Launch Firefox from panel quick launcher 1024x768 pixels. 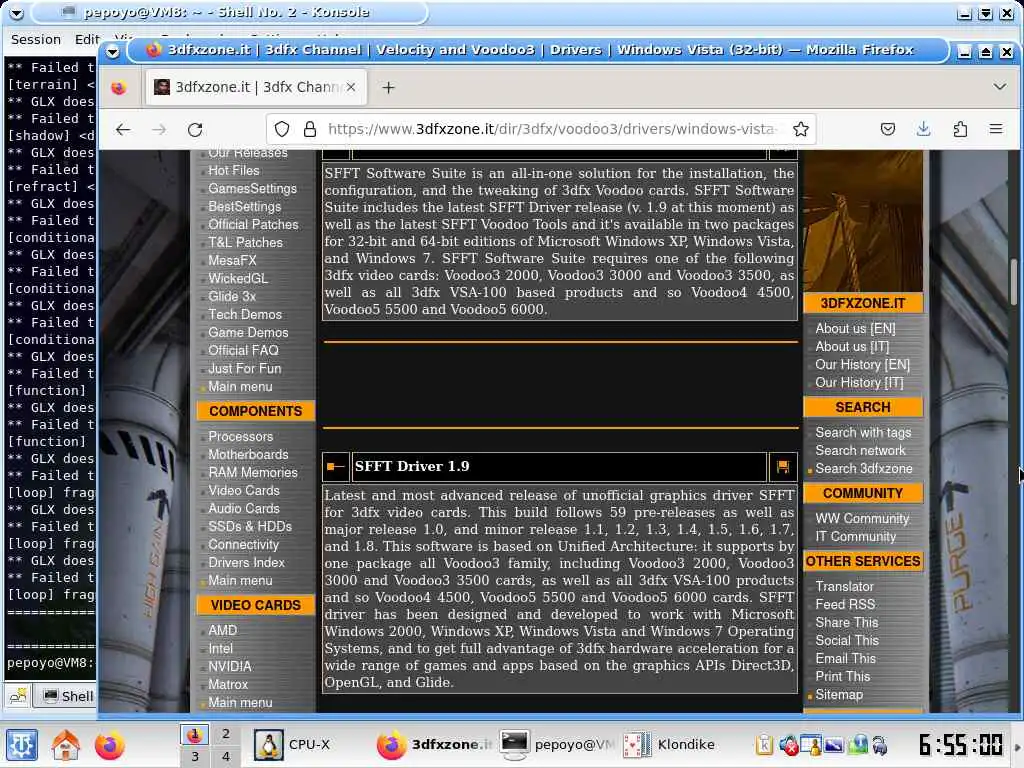click(x=110, y=744)
